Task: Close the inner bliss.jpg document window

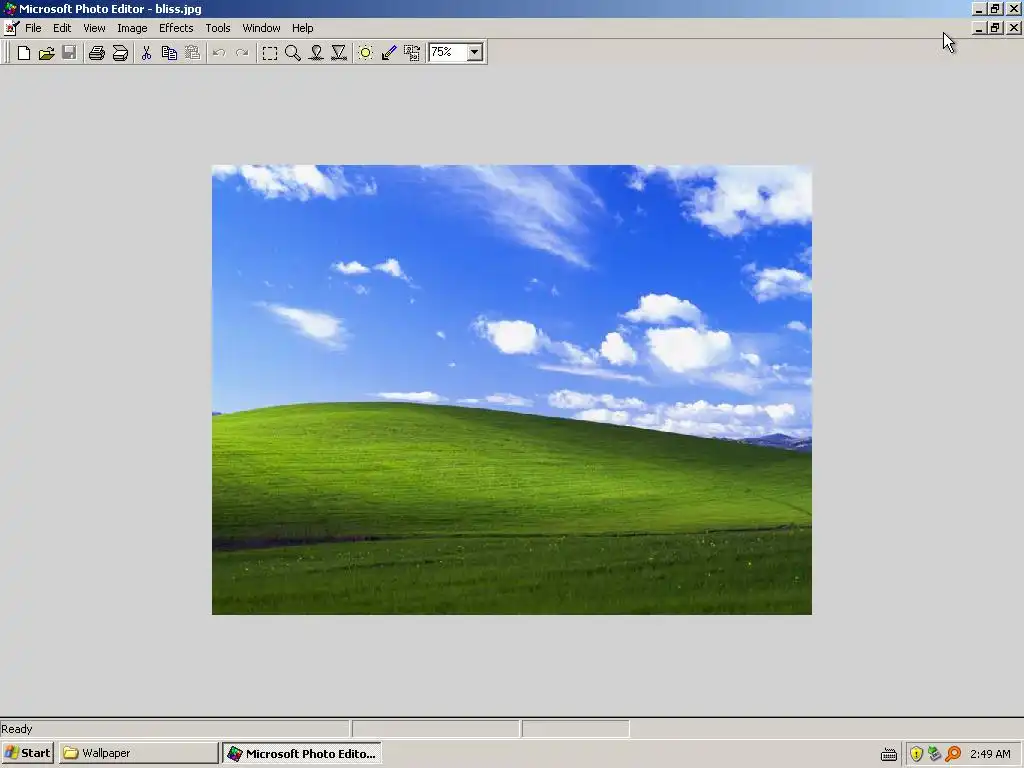Action: (1014, 28)
